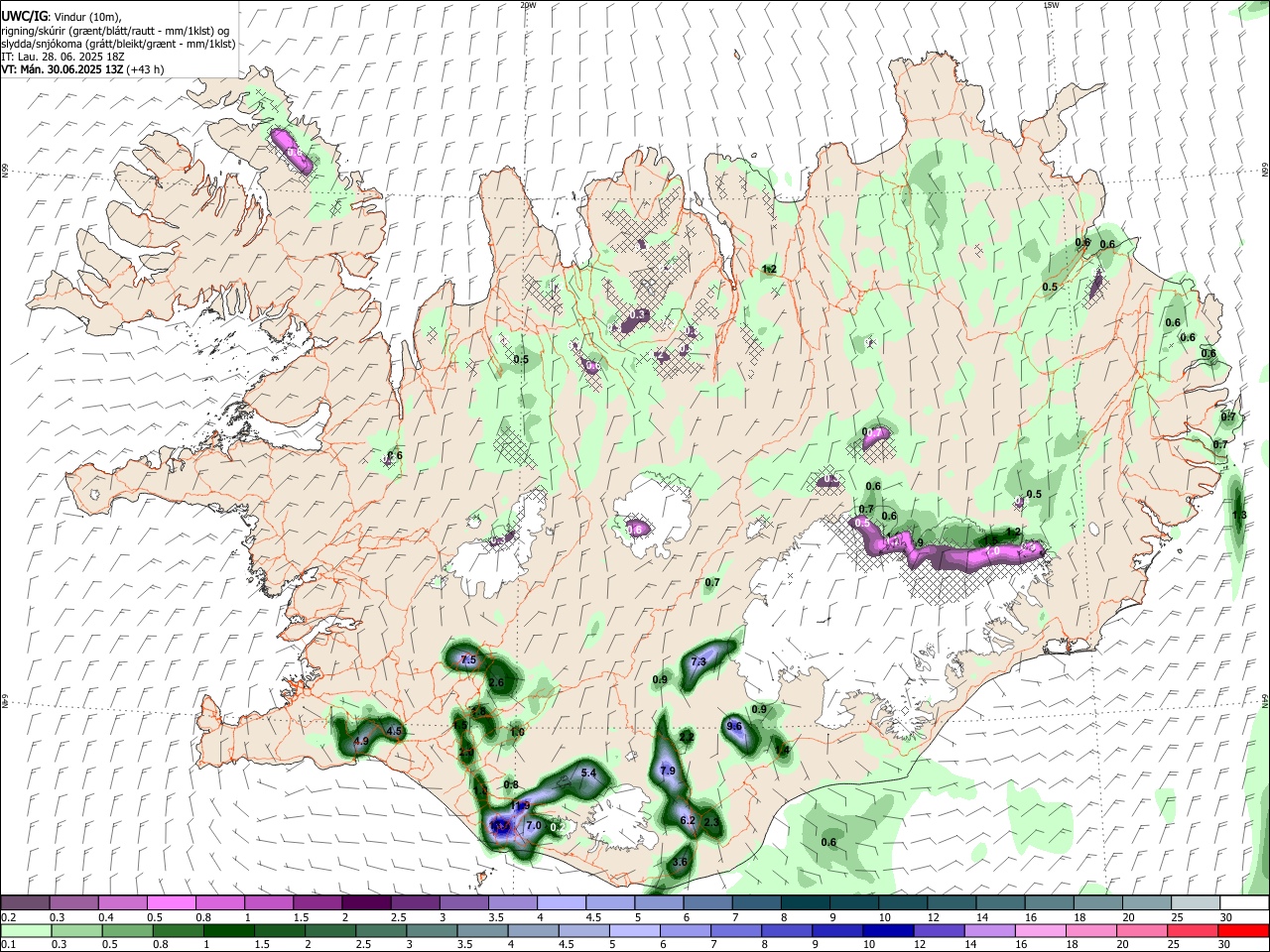Image resolution: width=1270 pixels, height=952 pixels.
Task: Click the '15W' longitude label
Action: [1051, 5]
